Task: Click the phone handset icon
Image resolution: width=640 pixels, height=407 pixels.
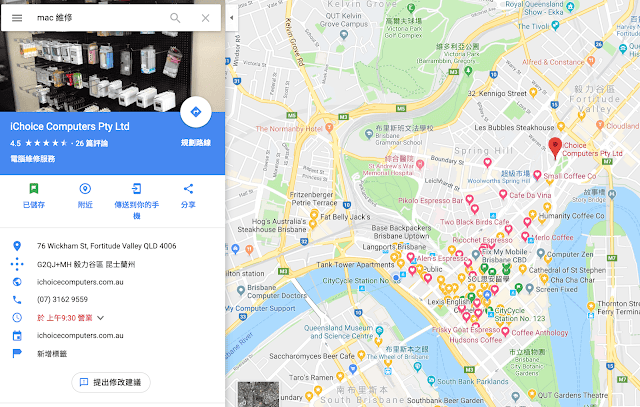Action: pos(17,300)
